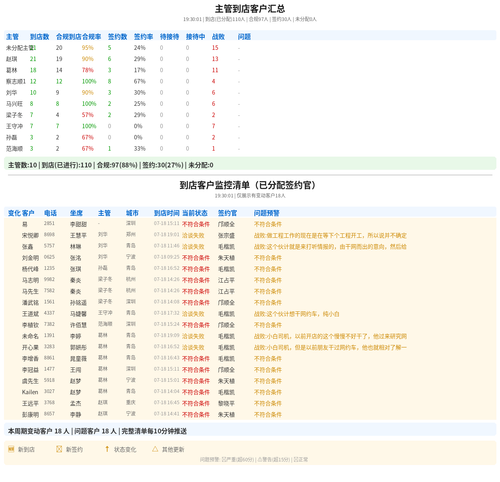Click the 当前状态 column header

pos(195,213)
